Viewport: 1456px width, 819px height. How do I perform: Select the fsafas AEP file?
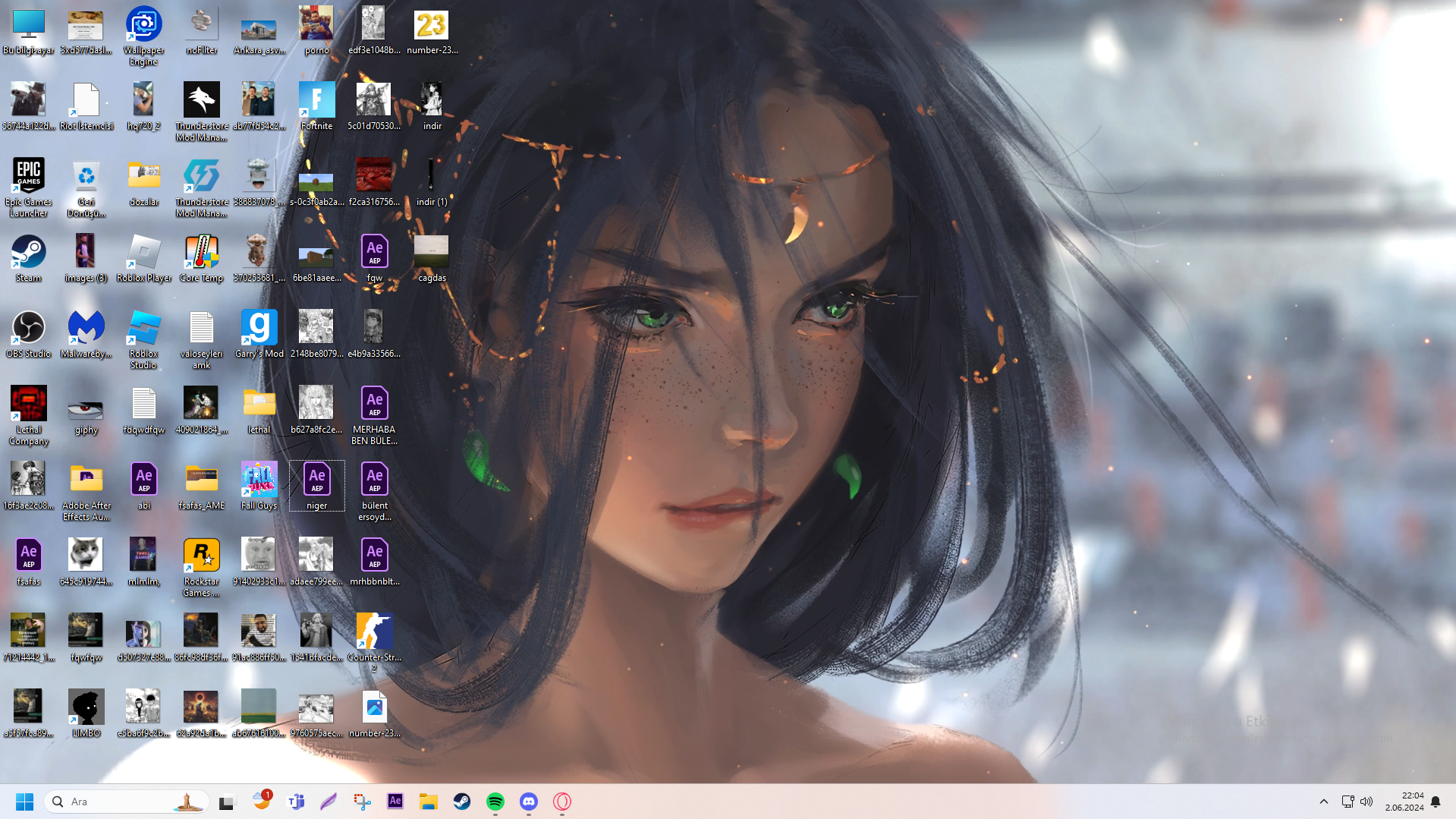29,562
